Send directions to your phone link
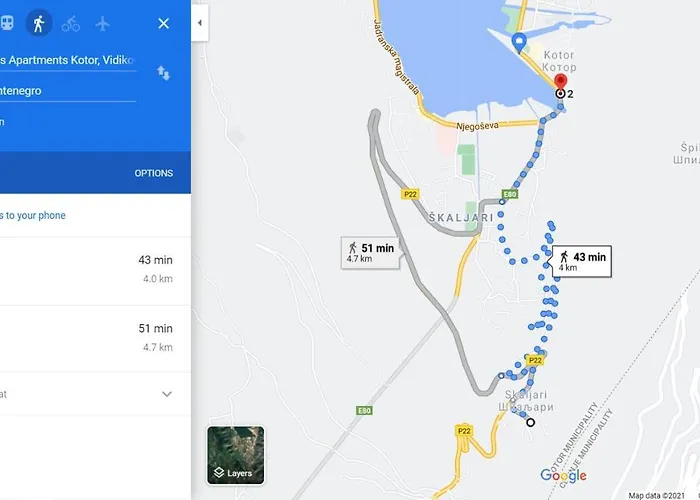 (33, 216)
